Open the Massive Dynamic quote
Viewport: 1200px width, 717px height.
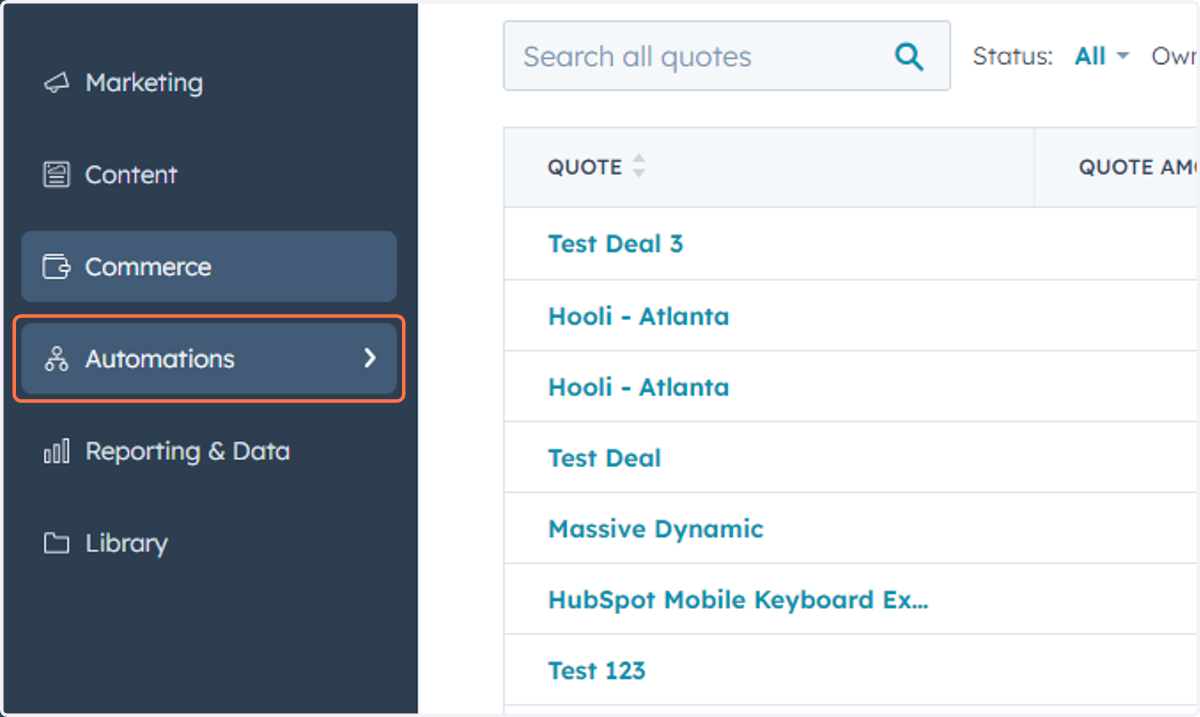coord(655,529)
